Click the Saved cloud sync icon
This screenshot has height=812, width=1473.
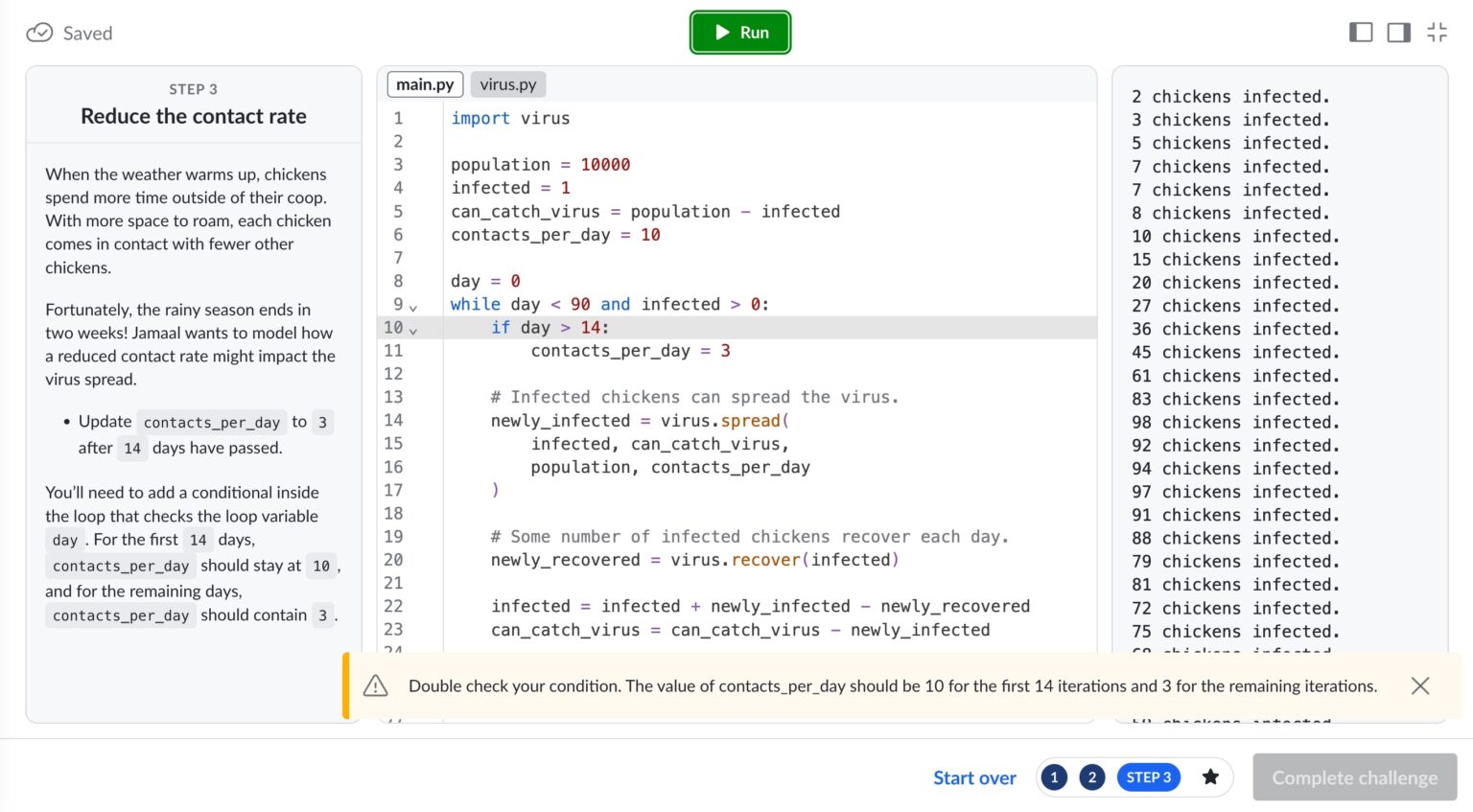coord(38,32)
